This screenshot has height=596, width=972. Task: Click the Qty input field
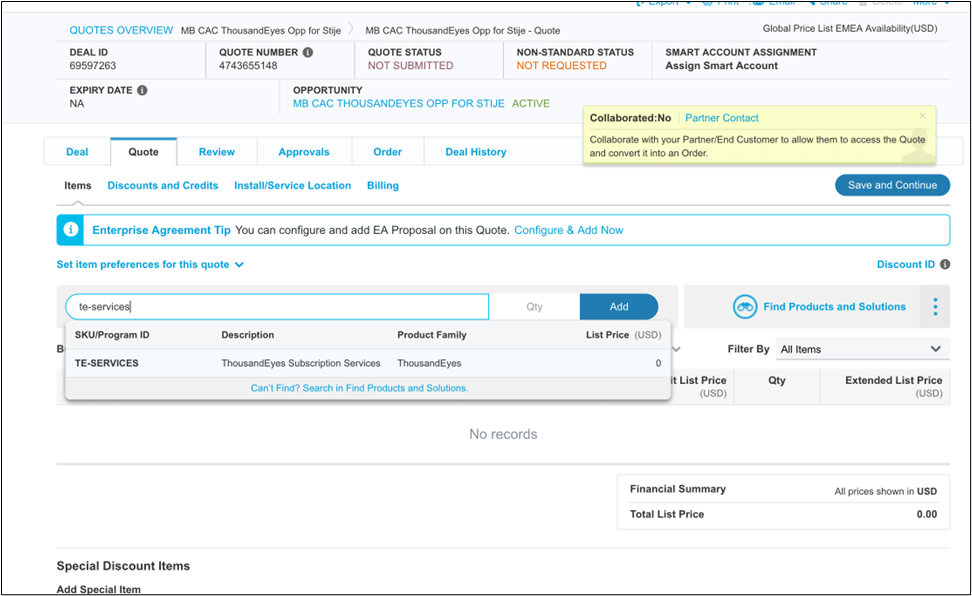[534, 306]
